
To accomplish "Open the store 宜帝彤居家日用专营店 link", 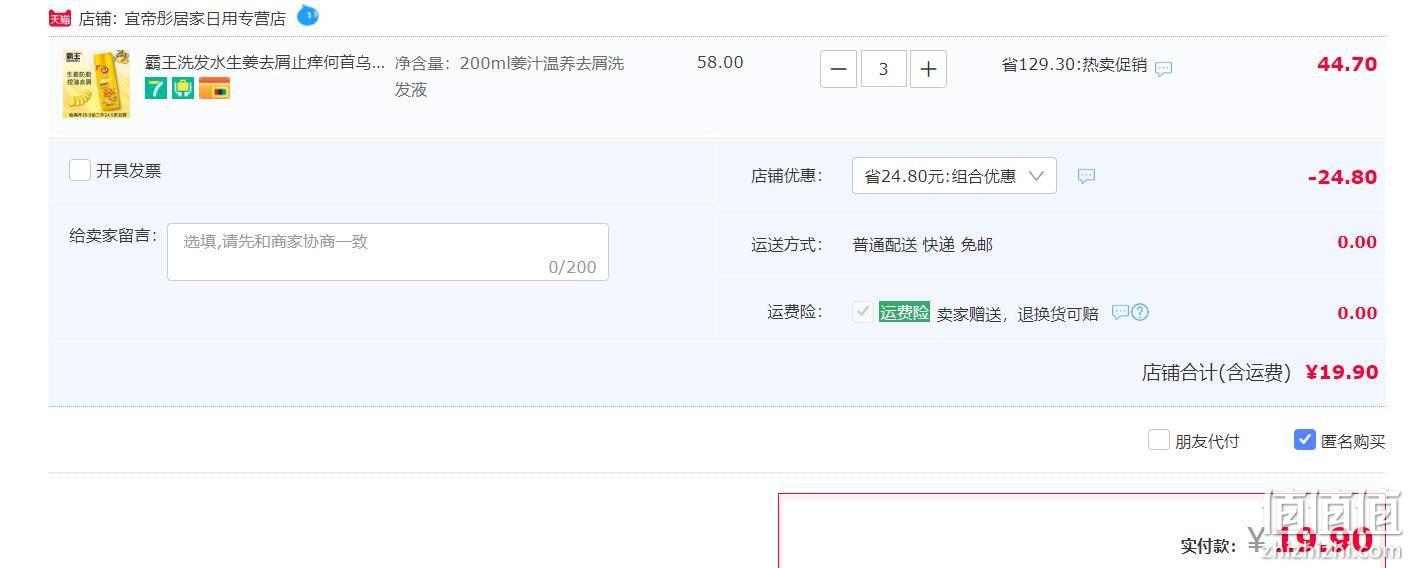I will click(205, 18).
